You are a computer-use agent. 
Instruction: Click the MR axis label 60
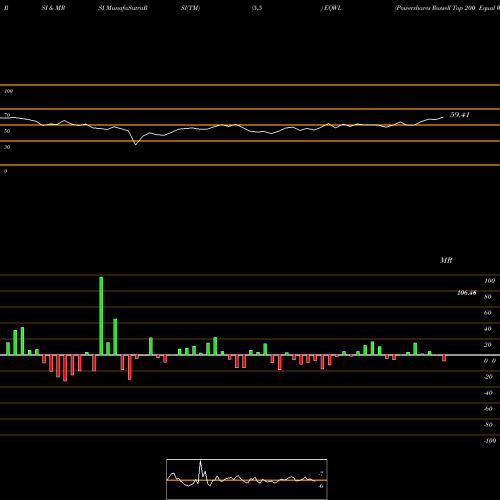(x=488, y=313)
